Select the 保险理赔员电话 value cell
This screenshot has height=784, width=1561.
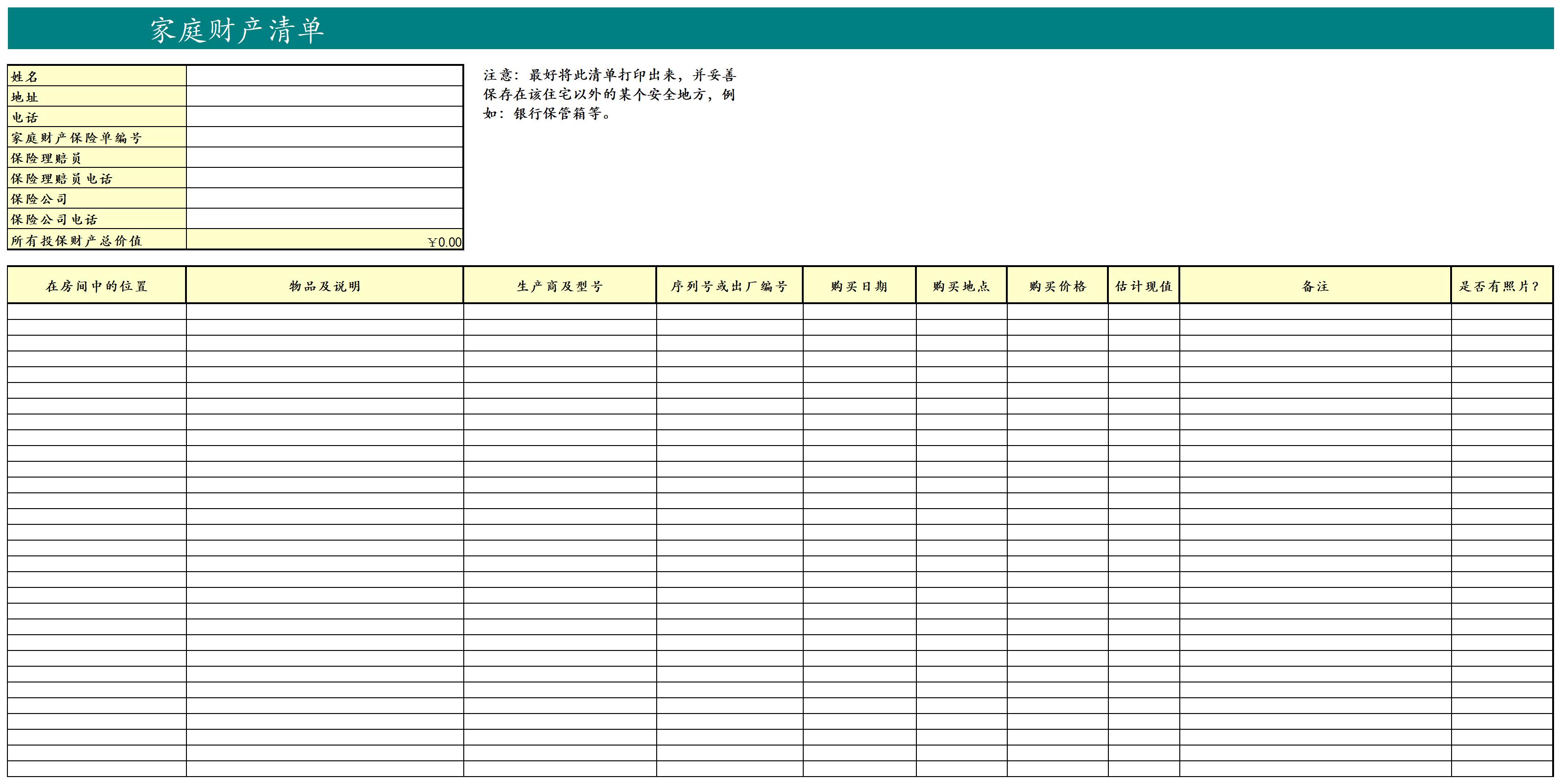pyautogui.click(x=324, y=178)
